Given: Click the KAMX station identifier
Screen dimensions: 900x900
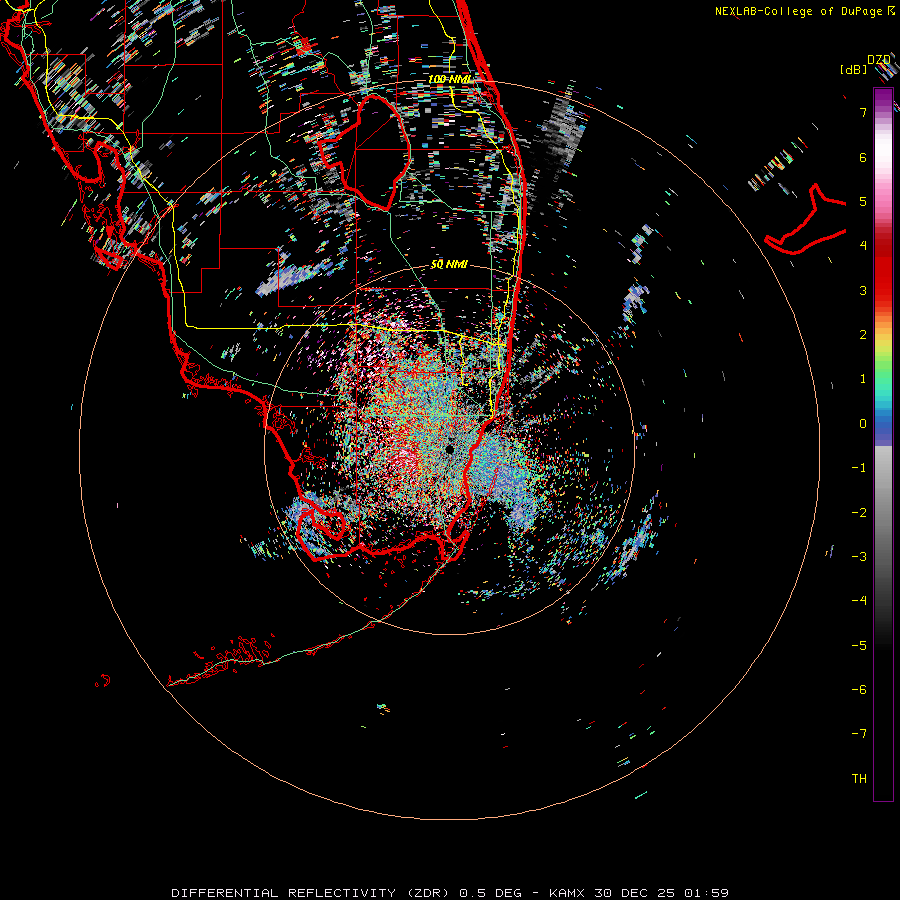Looking at the screenshot, I should [567, 893].
